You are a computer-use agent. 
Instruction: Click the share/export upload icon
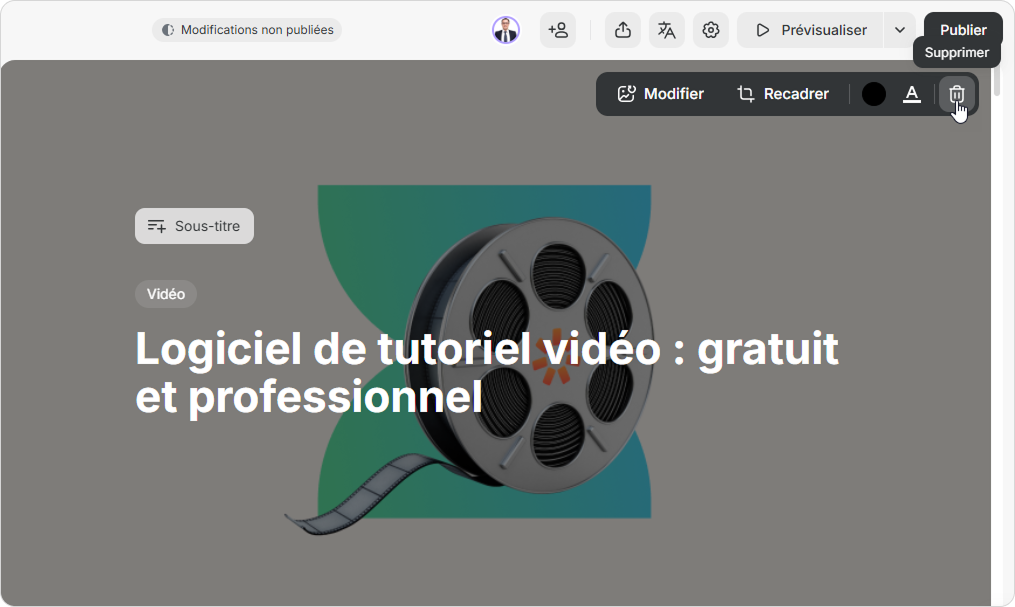coord(623,30)
